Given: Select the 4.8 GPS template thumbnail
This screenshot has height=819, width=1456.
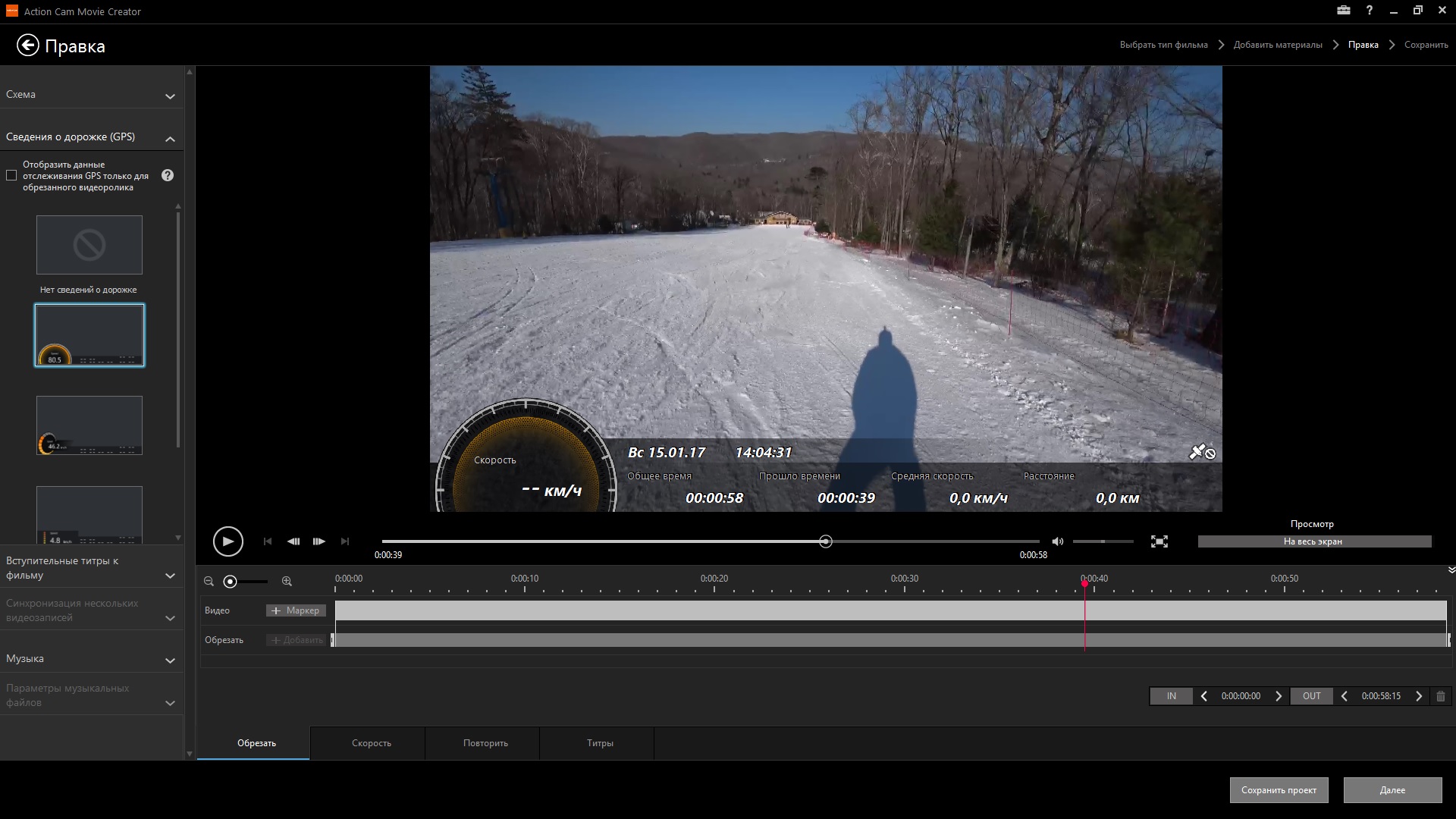Looking at the screenshot, I should [89, 515].
